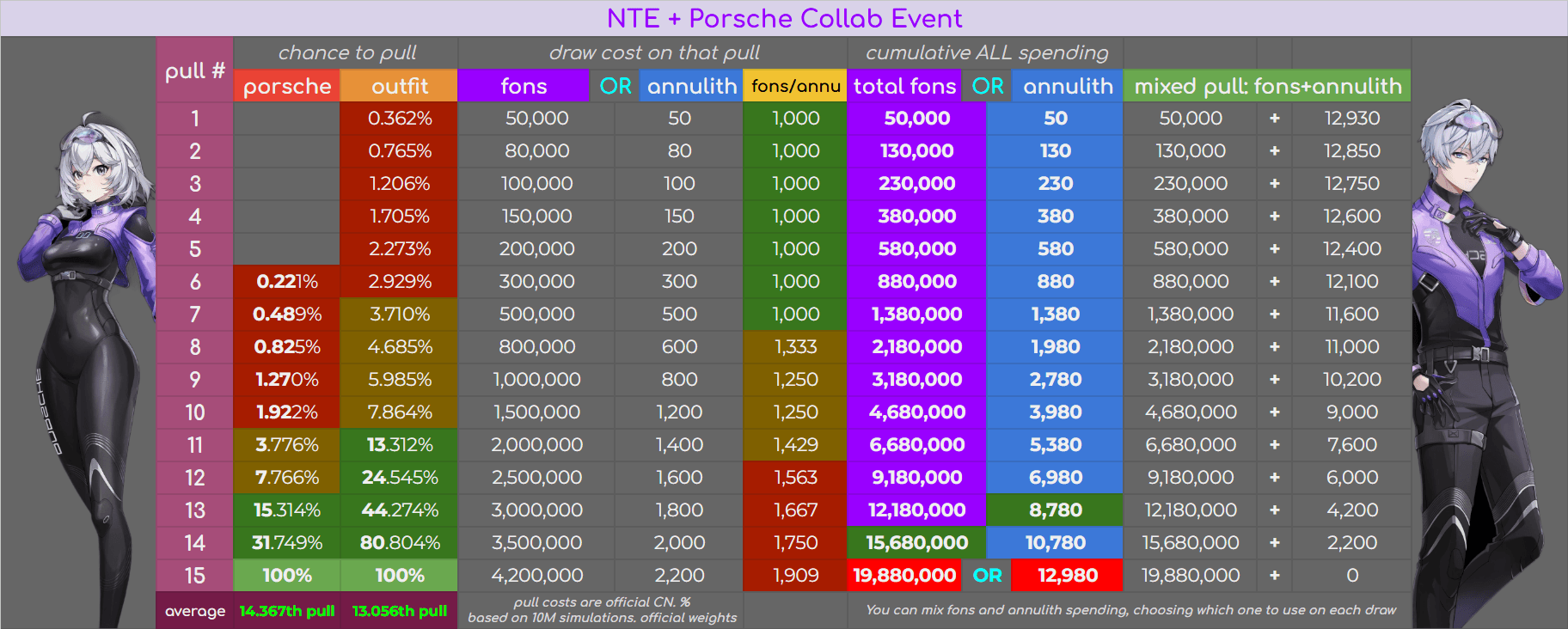Select the "2.929%" outfit chance cell
1568x629 pixels.
(x=400, y=282)
